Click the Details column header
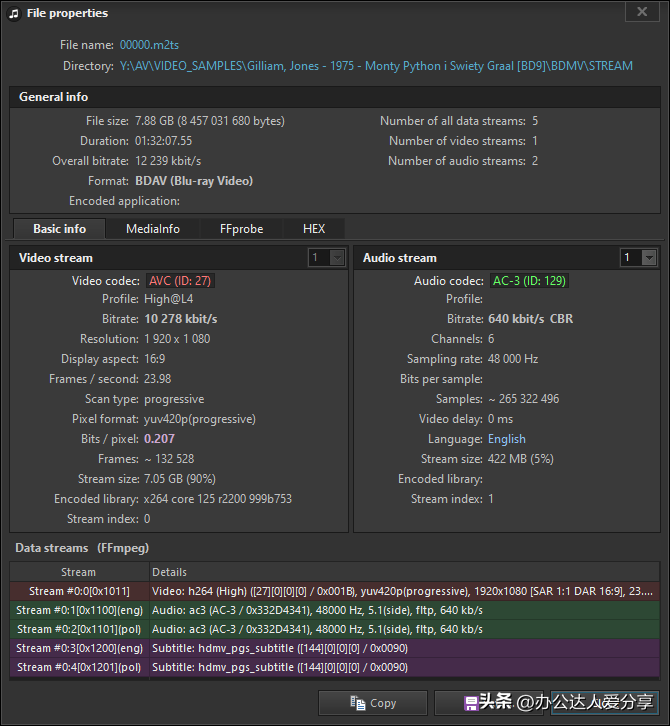 (x=170, y=573)
